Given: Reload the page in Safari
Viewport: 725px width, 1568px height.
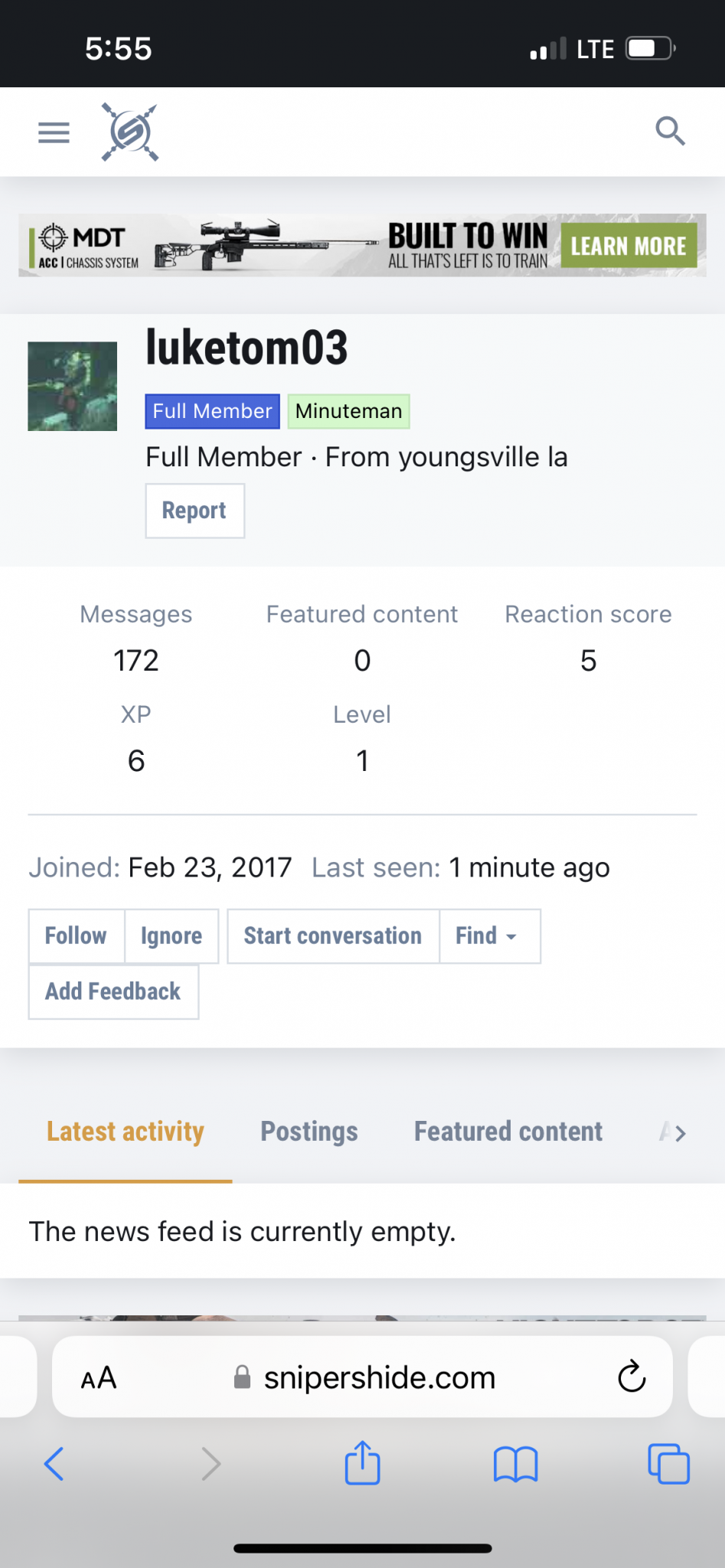Looking at the screenshot, I should click(x=632, y=1377).
